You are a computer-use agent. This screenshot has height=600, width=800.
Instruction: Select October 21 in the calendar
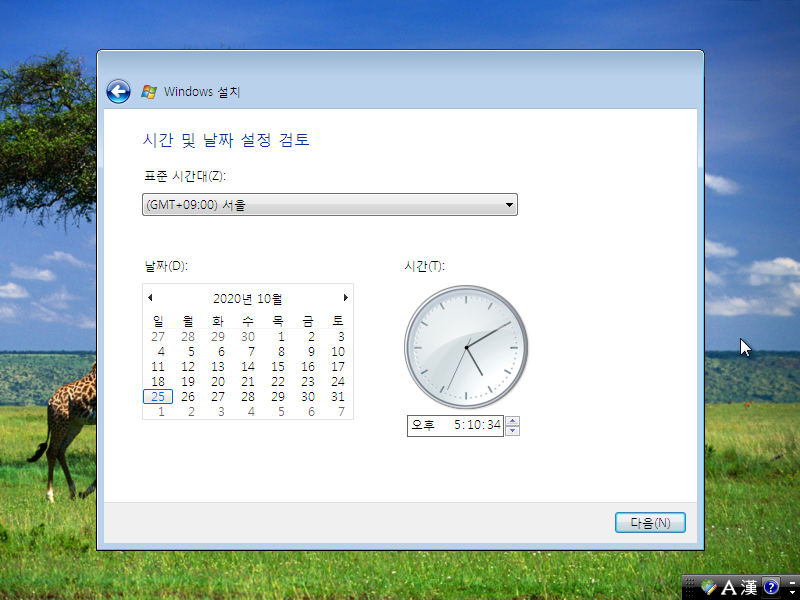tap(248, 382)
